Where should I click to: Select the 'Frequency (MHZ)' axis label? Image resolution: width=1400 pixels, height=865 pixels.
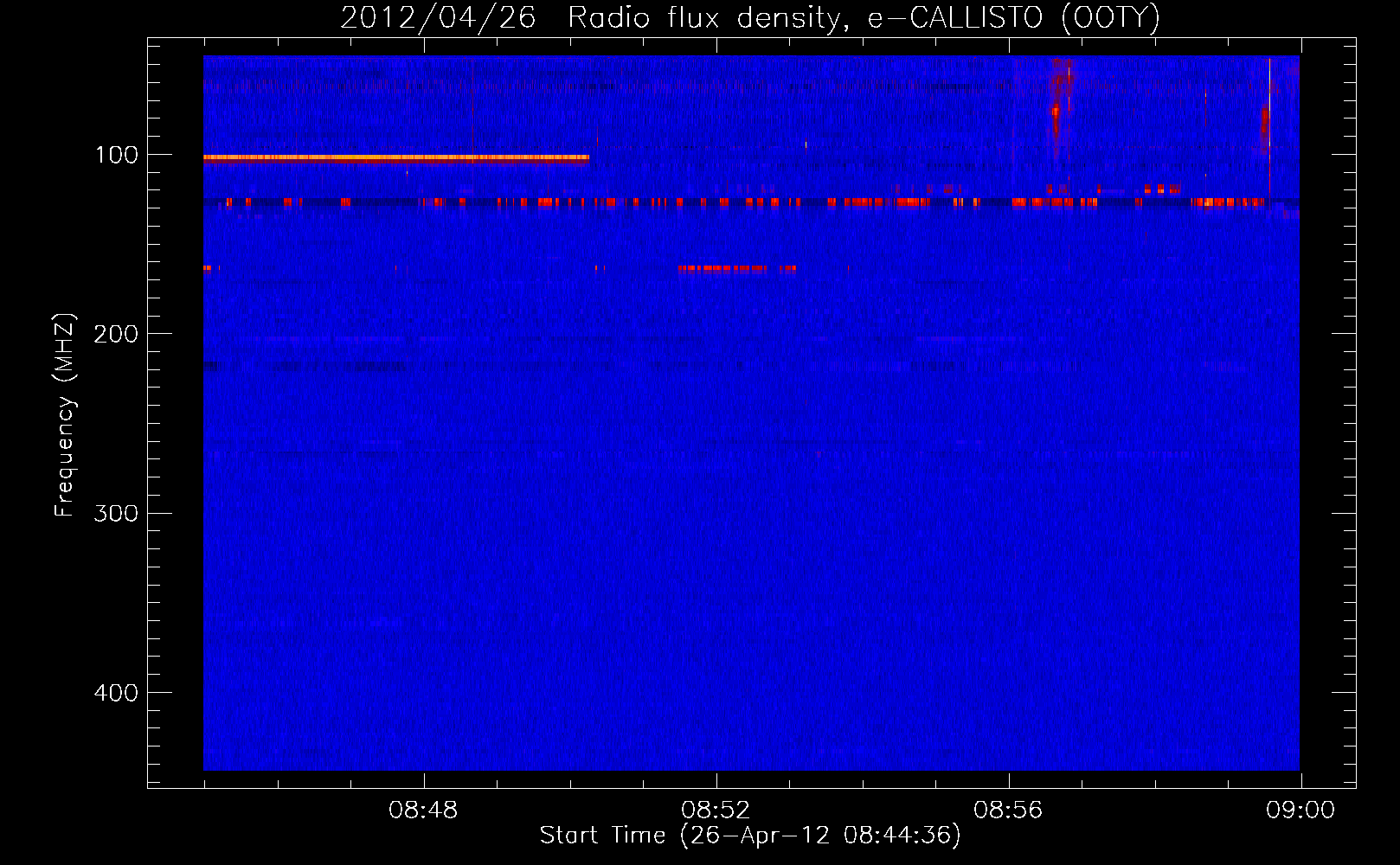[x=64, y=415]
